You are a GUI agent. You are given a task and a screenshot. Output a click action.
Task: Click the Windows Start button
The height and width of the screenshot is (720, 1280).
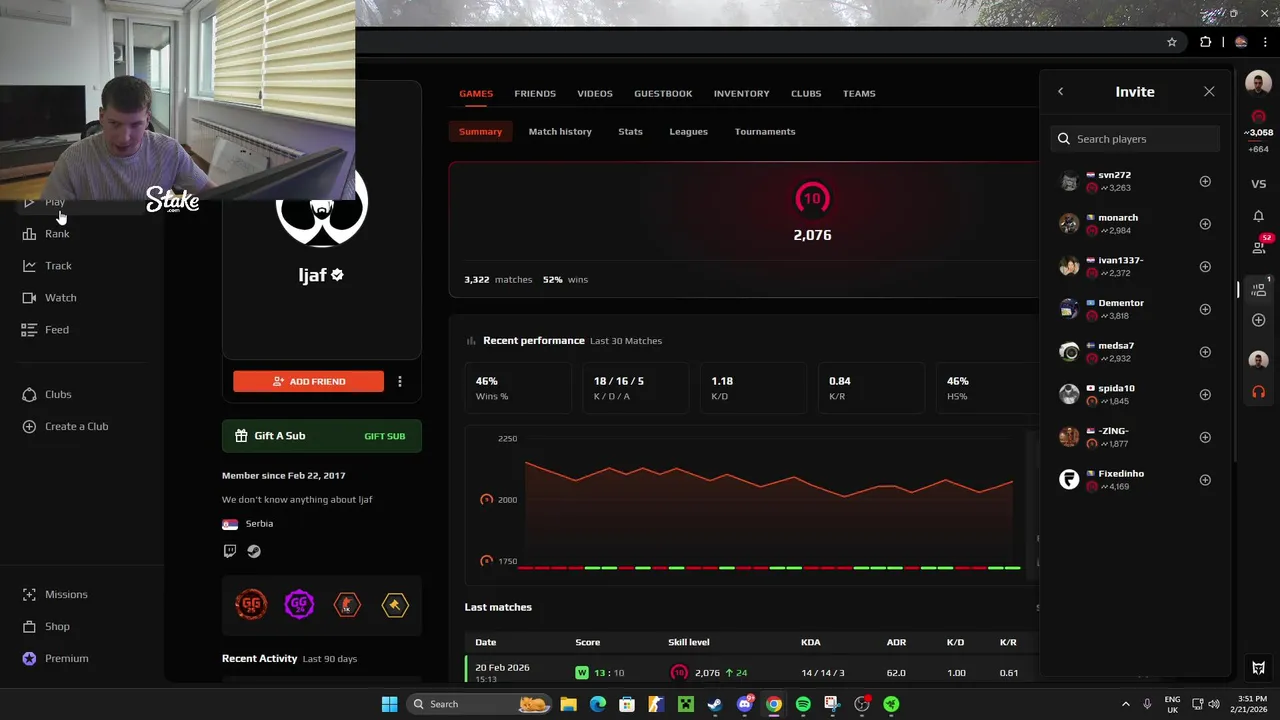pos(389,704)
